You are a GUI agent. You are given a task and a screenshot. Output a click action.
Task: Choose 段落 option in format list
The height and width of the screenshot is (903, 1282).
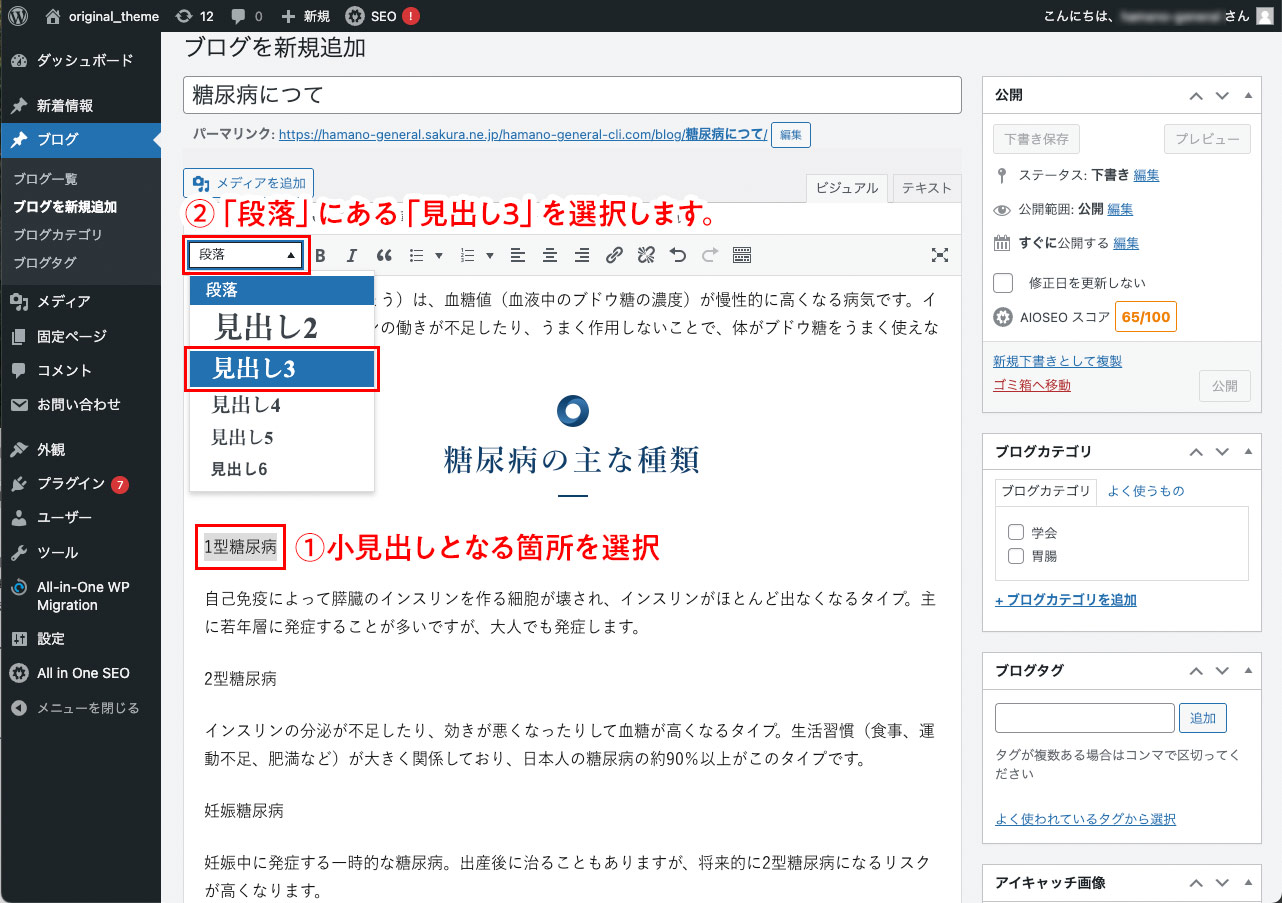282,290
